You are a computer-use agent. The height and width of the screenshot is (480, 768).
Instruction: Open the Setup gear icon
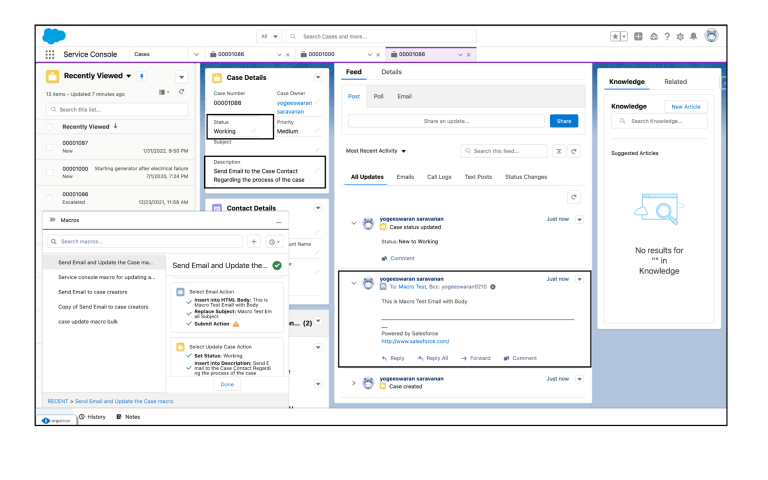[x=680, y=36]
